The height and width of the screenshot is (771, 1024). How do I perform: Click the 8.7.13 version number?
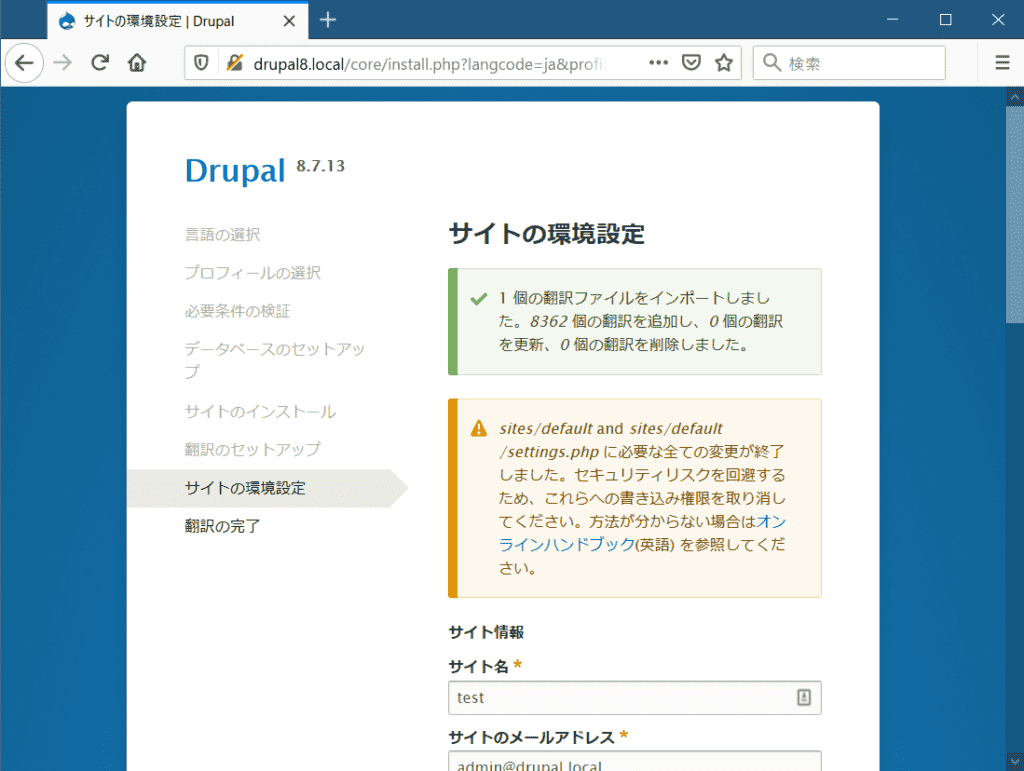point(320,166)
